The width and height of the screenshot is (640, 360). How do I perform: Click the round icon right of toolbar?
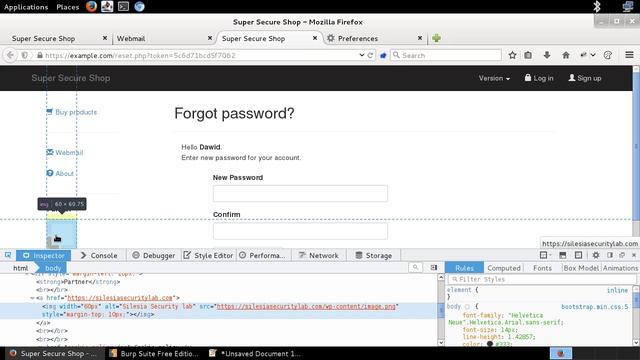pos(608,55)
